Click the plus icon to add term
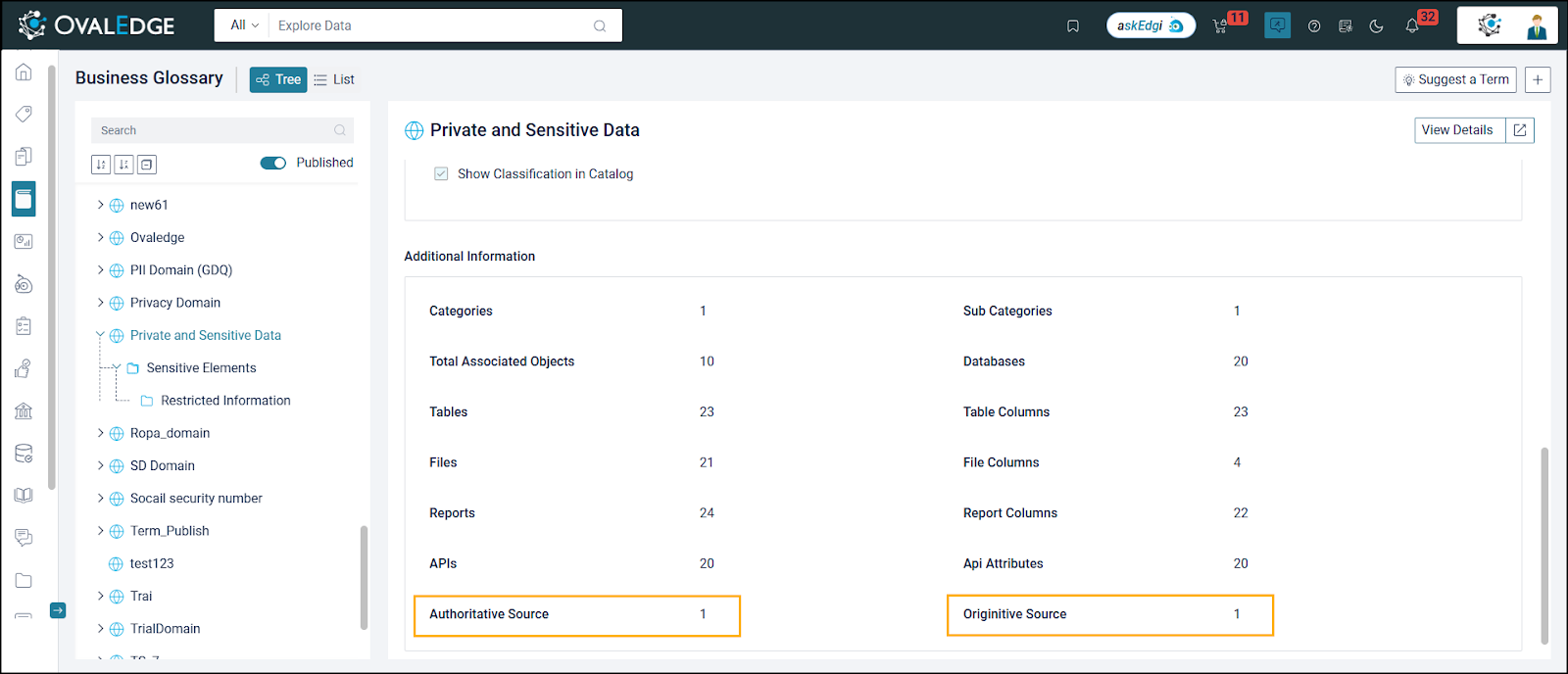 tap(1538, 80)
